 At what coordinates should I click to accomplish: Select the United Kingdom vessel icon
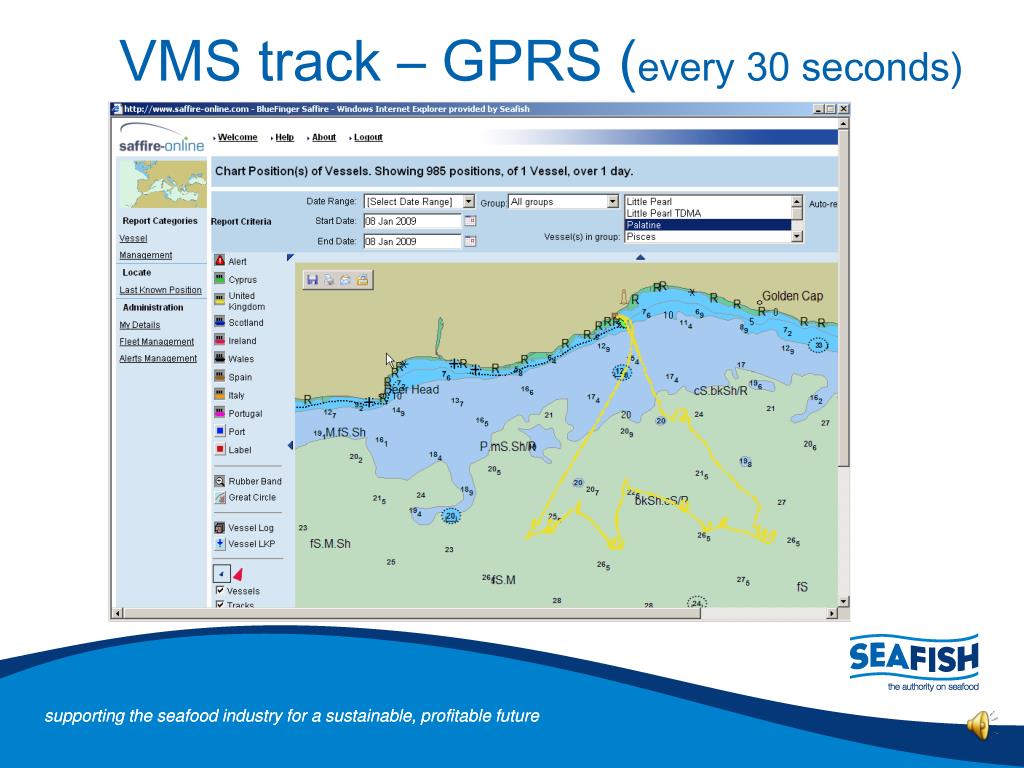(x=220, y=300)
